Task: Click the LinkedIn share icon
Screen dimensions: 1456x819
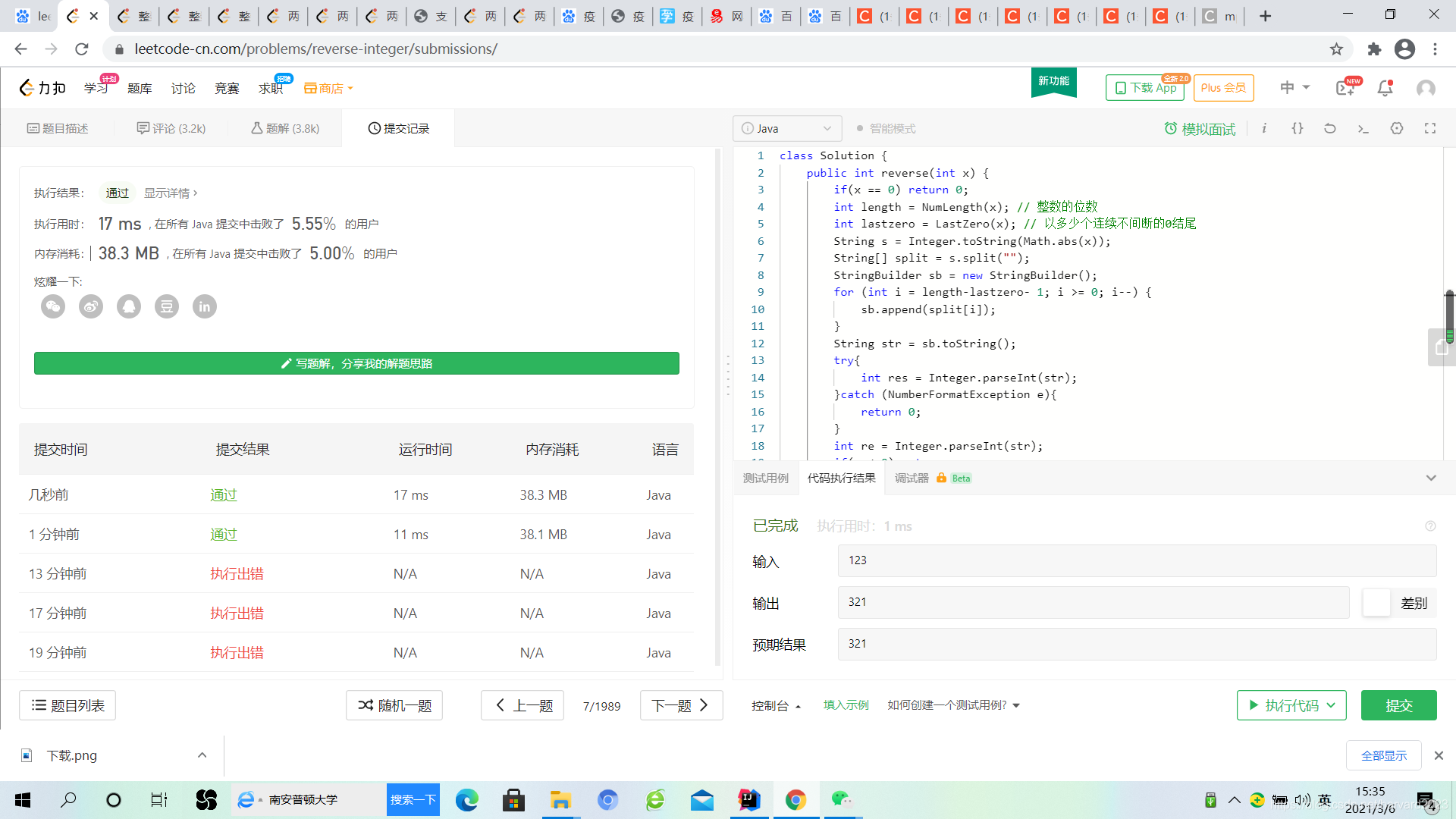Action: click(205, 306)
